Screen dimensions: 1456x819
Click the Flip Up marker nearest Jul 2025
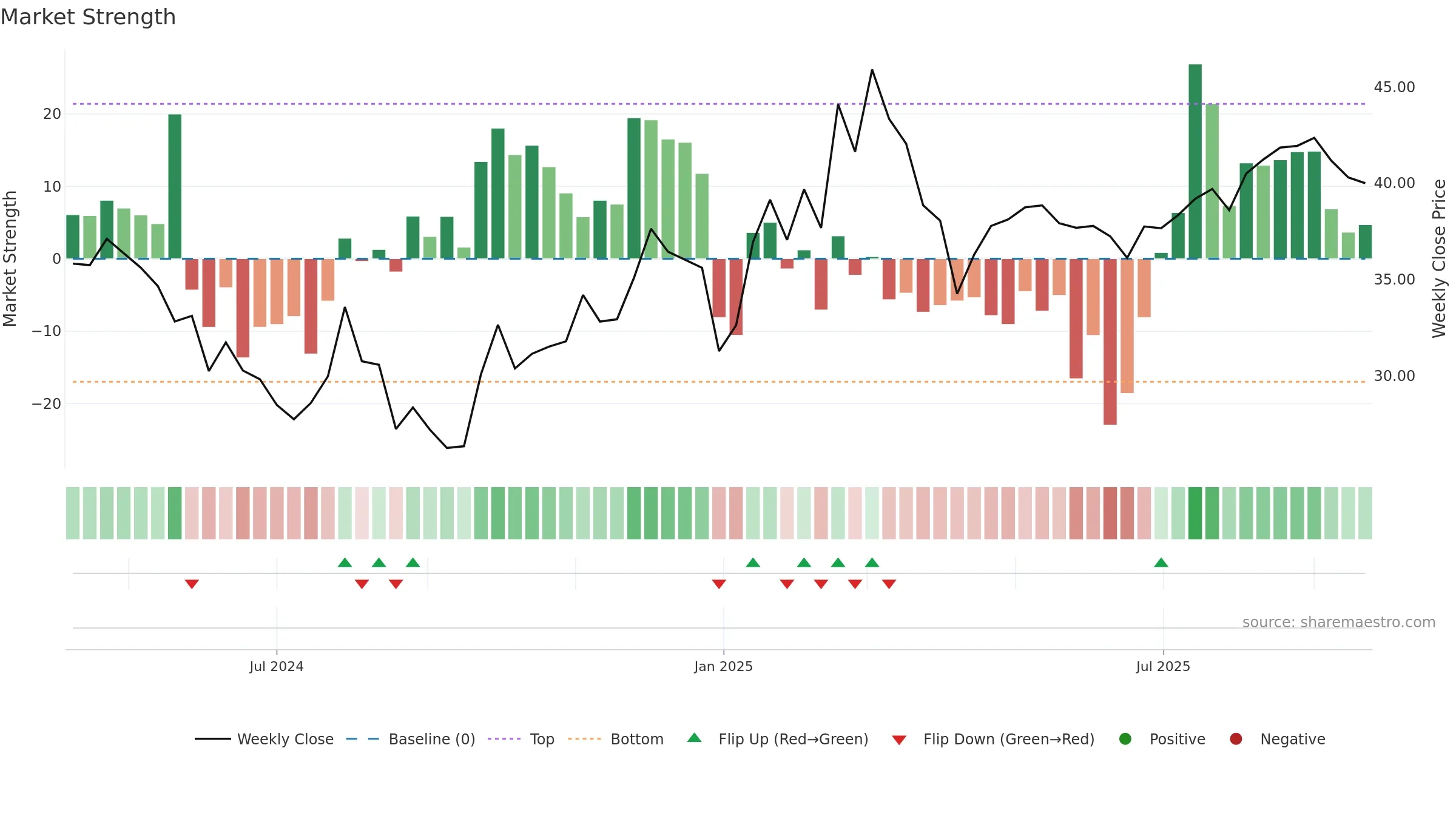(x=1161, y=562)
